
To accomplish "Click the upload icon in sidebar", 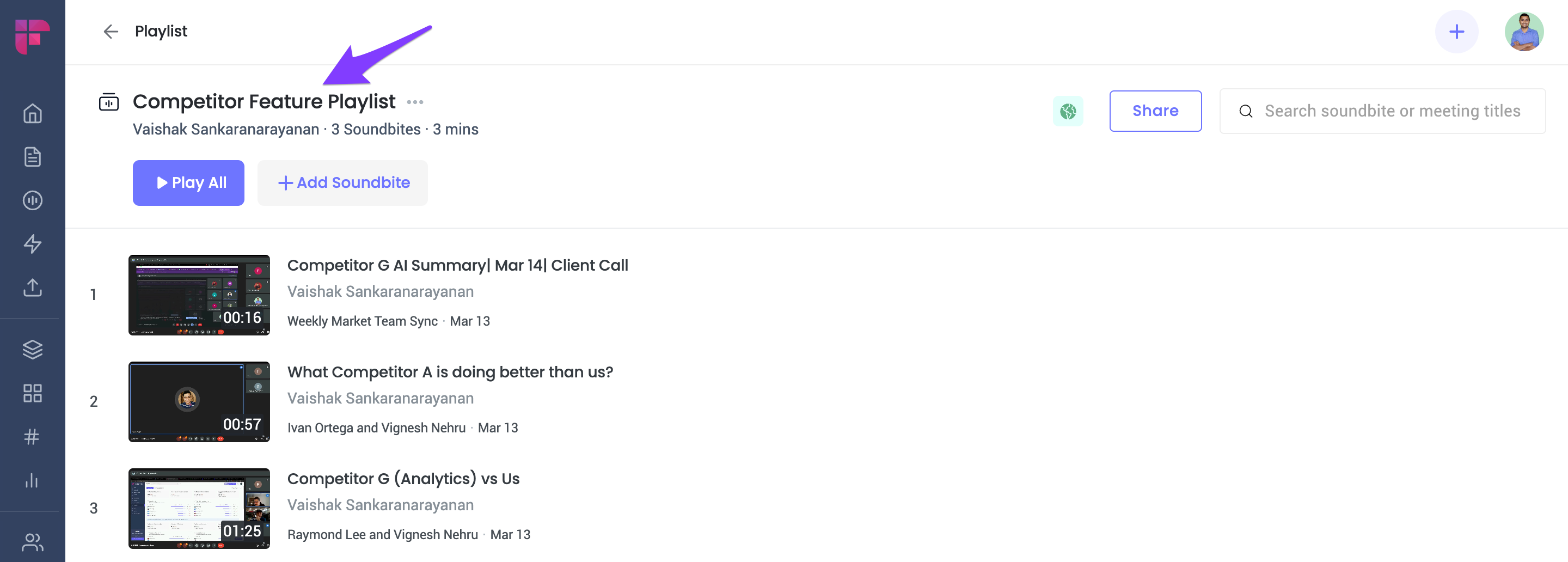I will 32,288.
